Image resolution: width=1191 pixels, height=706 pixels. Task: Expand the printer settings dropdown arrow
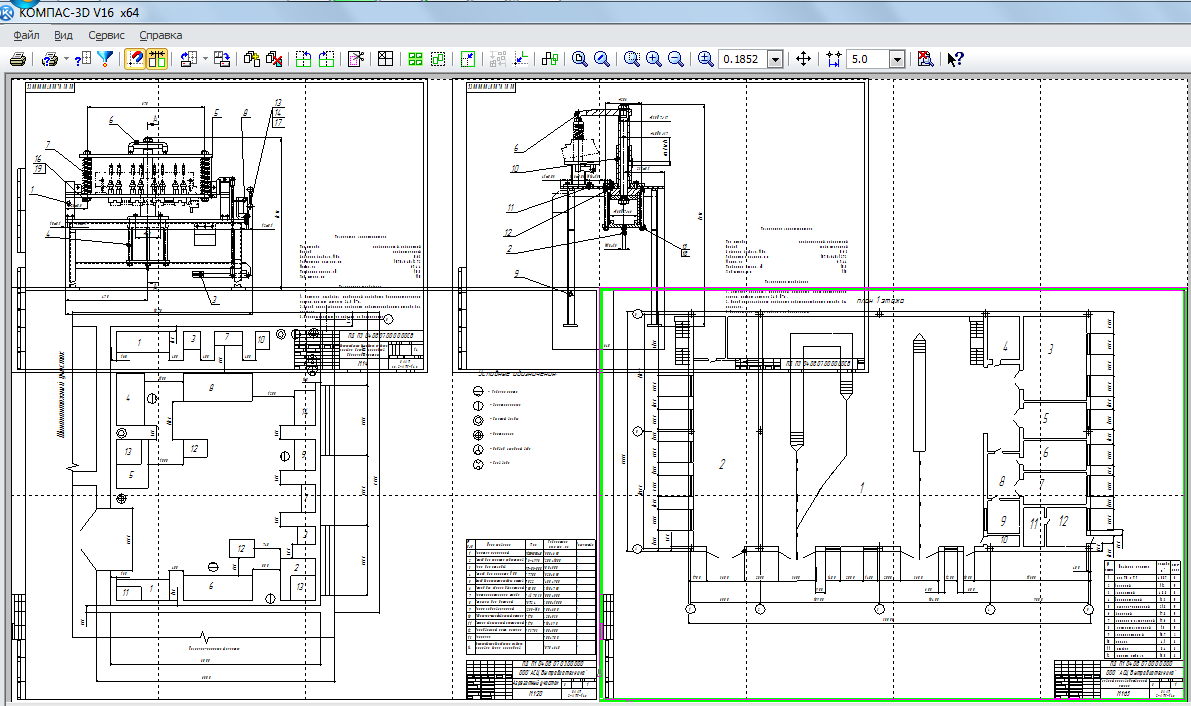click(x=66, y=59)
